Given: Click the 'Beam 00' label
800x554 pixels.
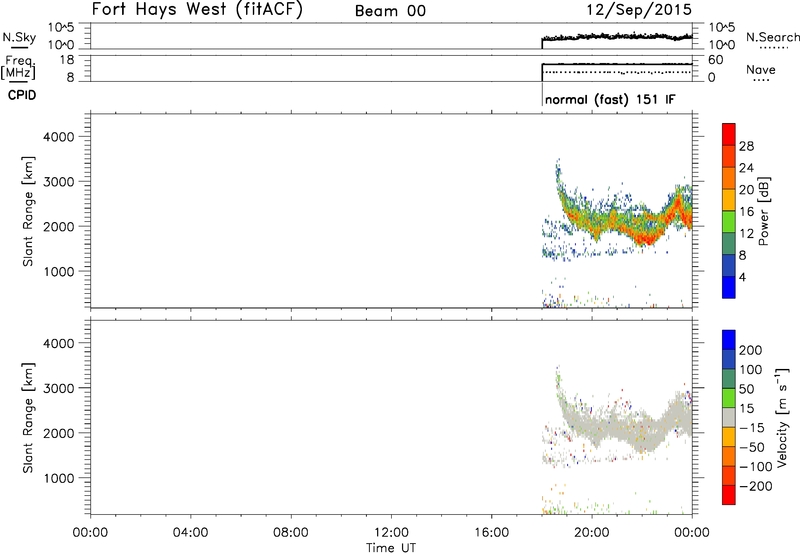Looking at the screenshot, I should tap(390, 11).
